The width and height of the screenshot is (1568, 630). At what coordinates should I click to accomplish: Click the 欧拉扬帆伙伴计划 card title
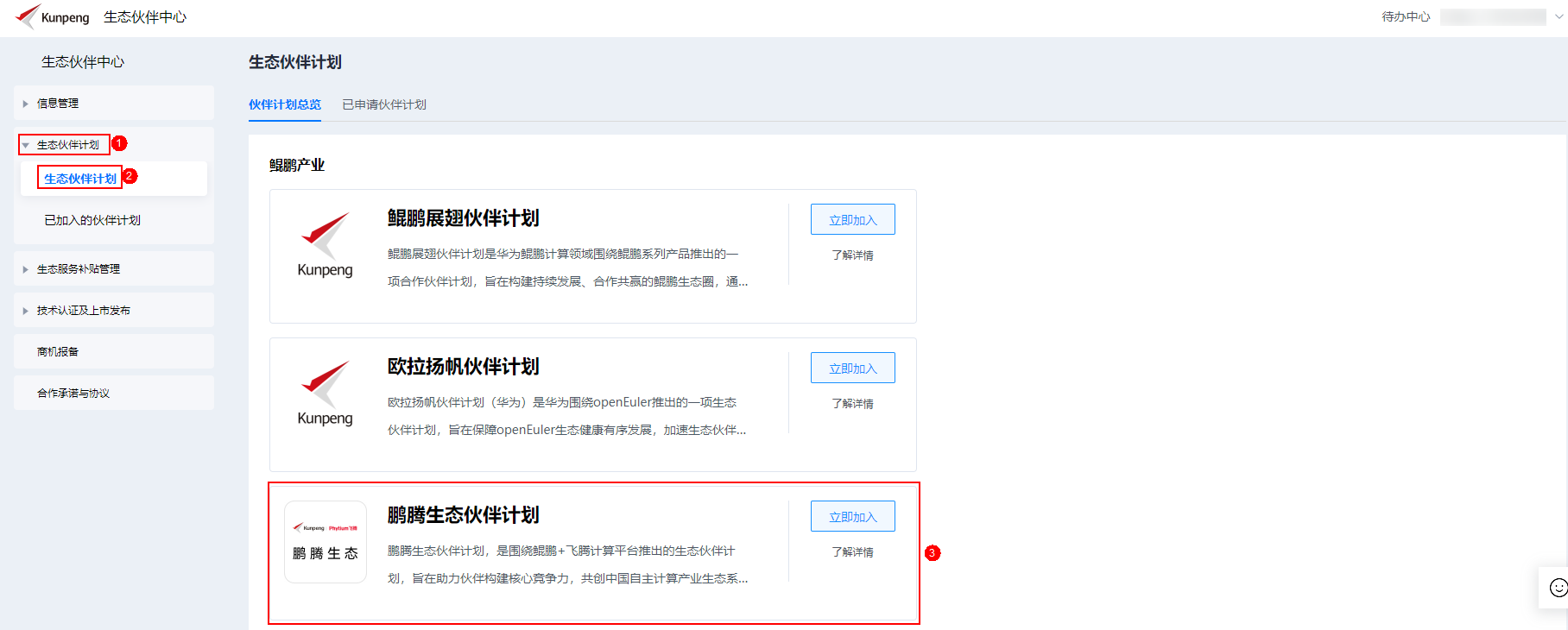(464, 367)
